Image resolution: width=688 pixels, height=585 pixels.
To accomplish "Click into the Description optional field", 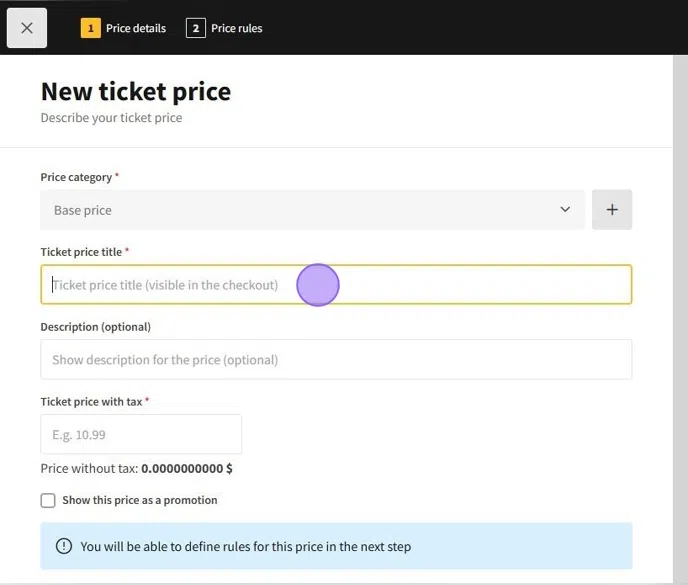I will click(x=336, y=359).
